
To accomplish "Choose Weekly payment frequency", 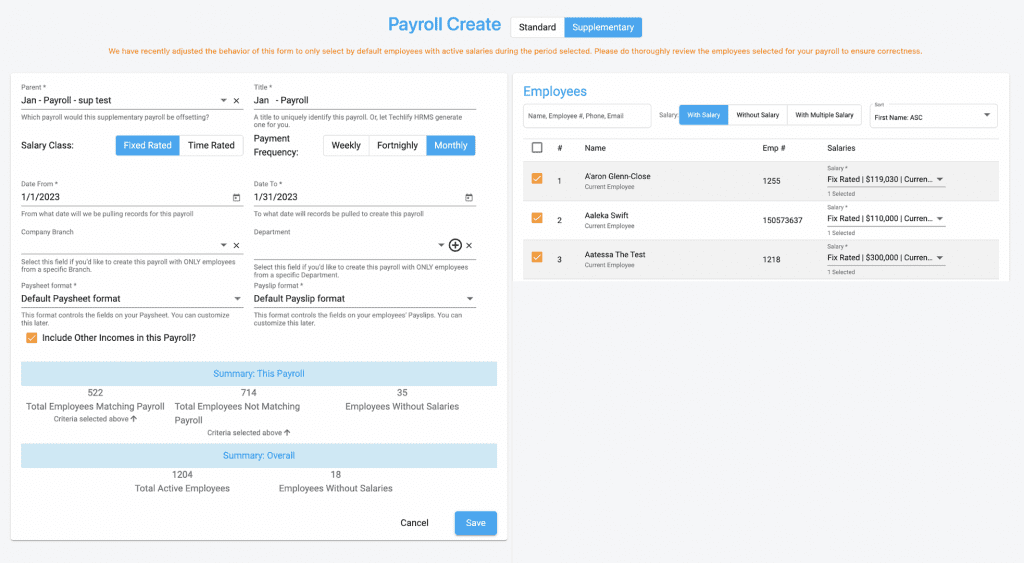I will tap(346, 145).
